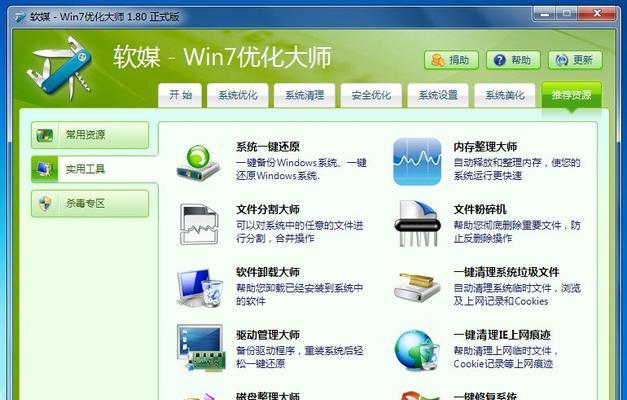
Task: Select the 安全优化 tab
Action: [x=371, y=95]
